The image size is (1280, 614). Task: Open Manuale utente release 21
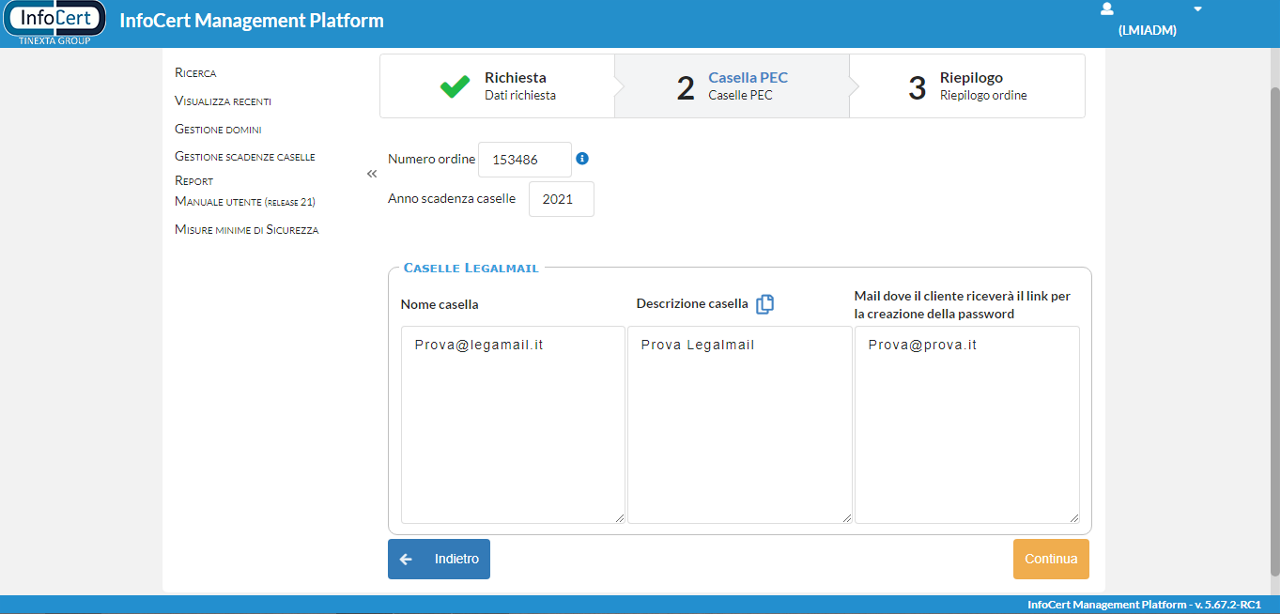(245, 202)
